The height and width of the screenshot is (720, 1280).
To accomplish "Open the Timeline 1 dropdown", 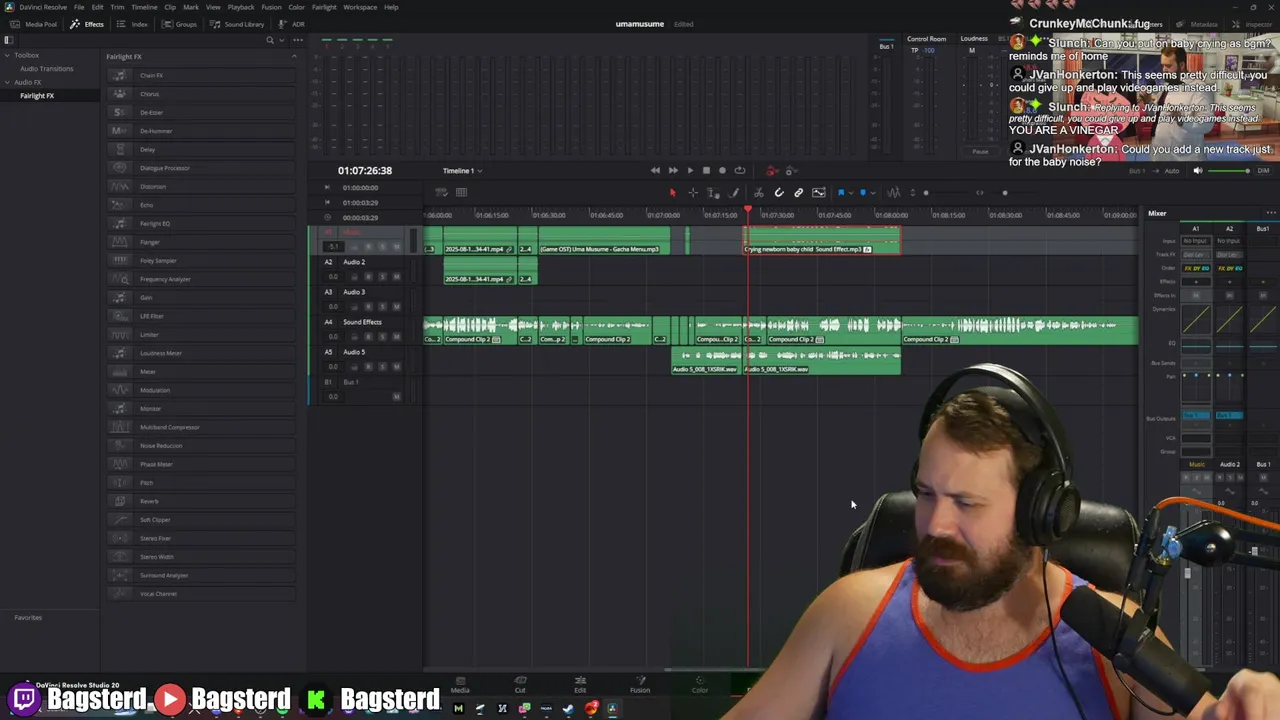I will coord(462,170).
